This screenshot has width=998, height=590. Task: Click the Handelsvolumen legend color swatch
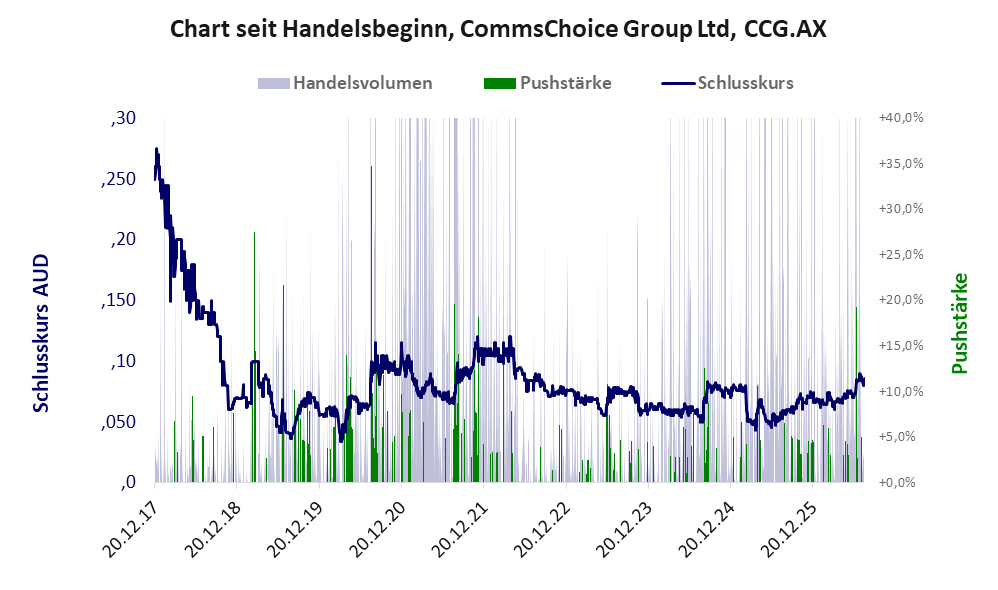(274, 83)
